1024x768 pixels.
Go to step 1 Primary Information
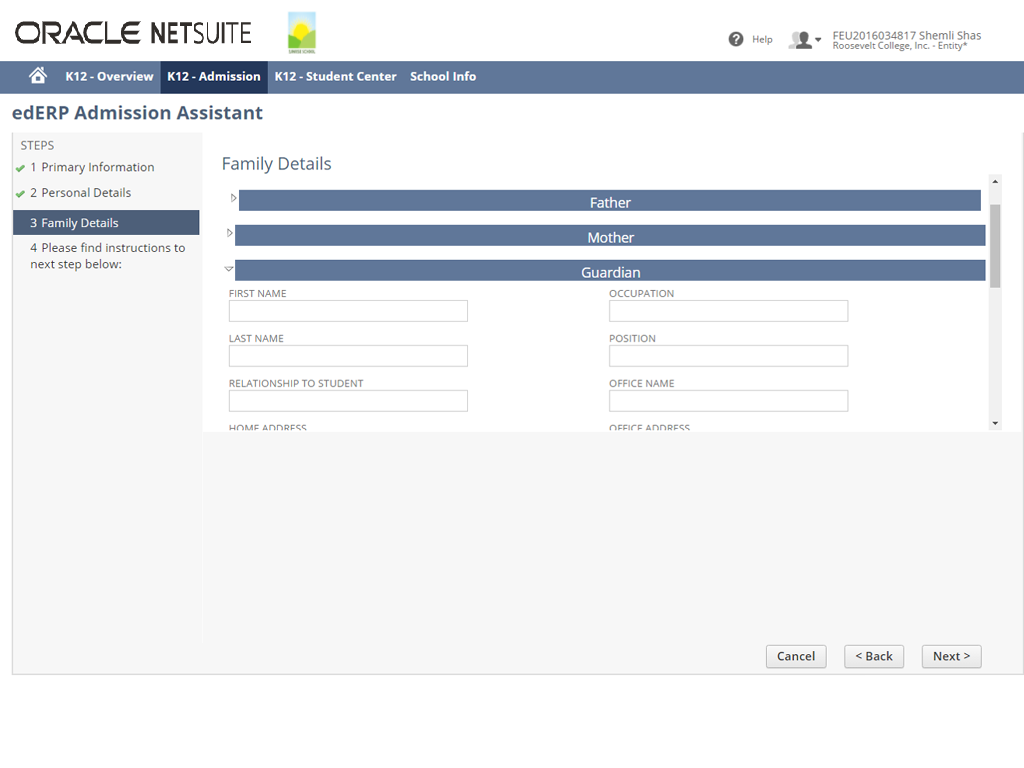tap(92, 167)
